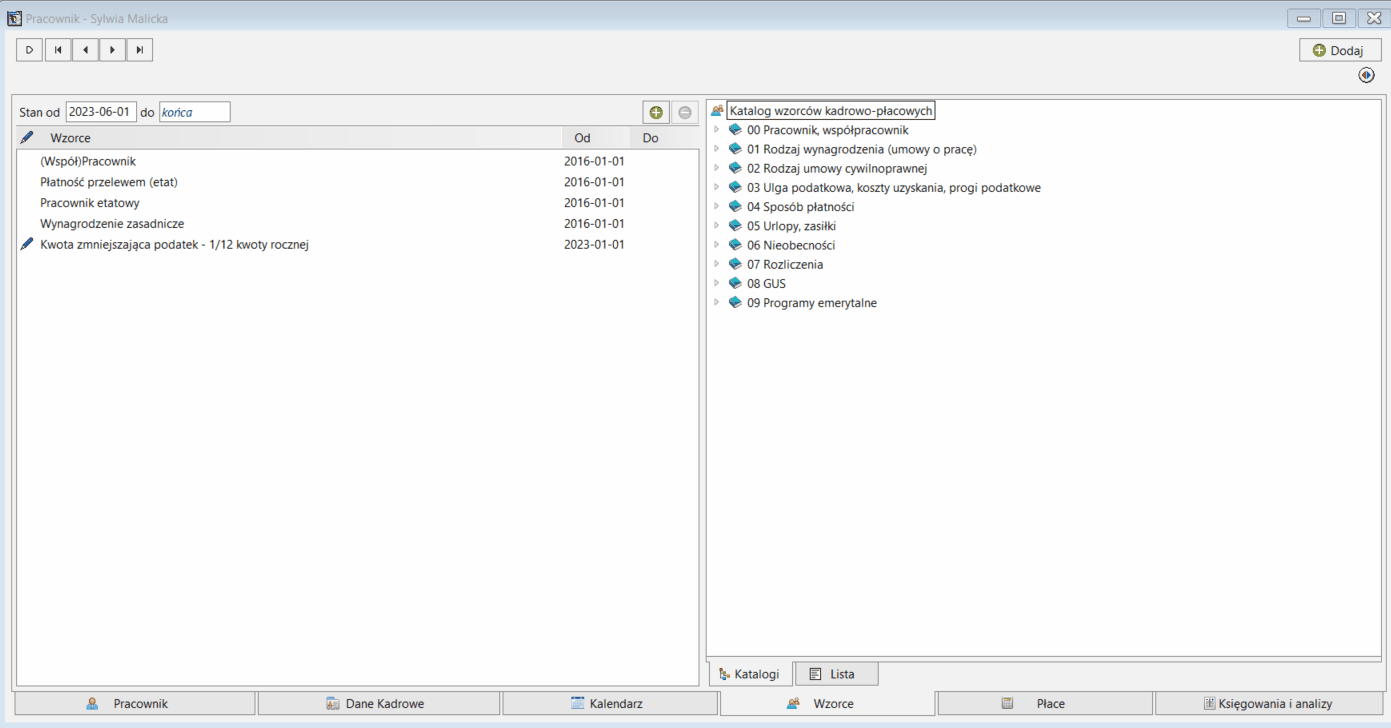Image resolution: width=1391 pixels, height=728 pixels.
Task: Go to the previous employee record
Action: (85, 49)
